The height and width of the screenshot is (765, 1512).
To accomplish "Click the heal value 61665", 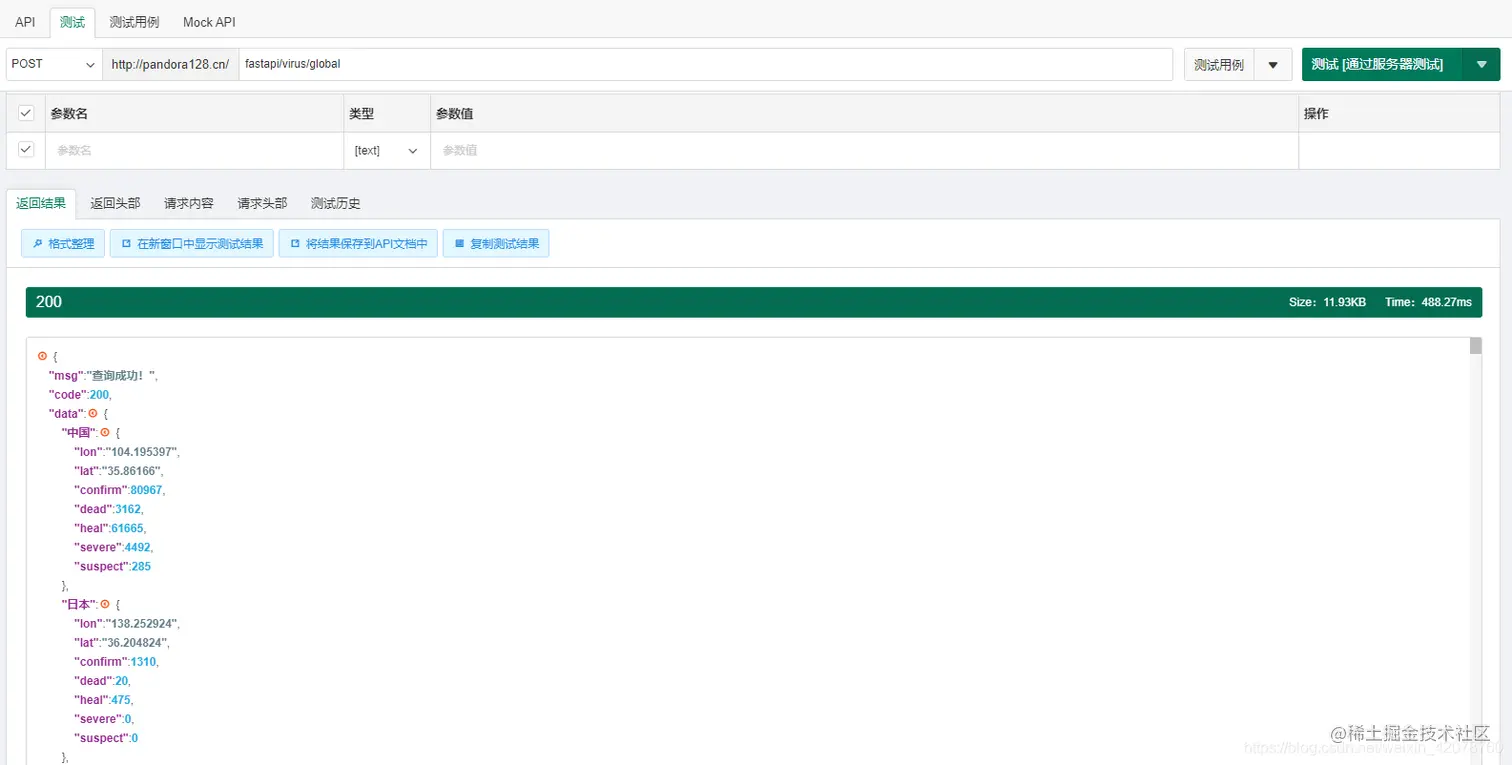I will point(128,527).
